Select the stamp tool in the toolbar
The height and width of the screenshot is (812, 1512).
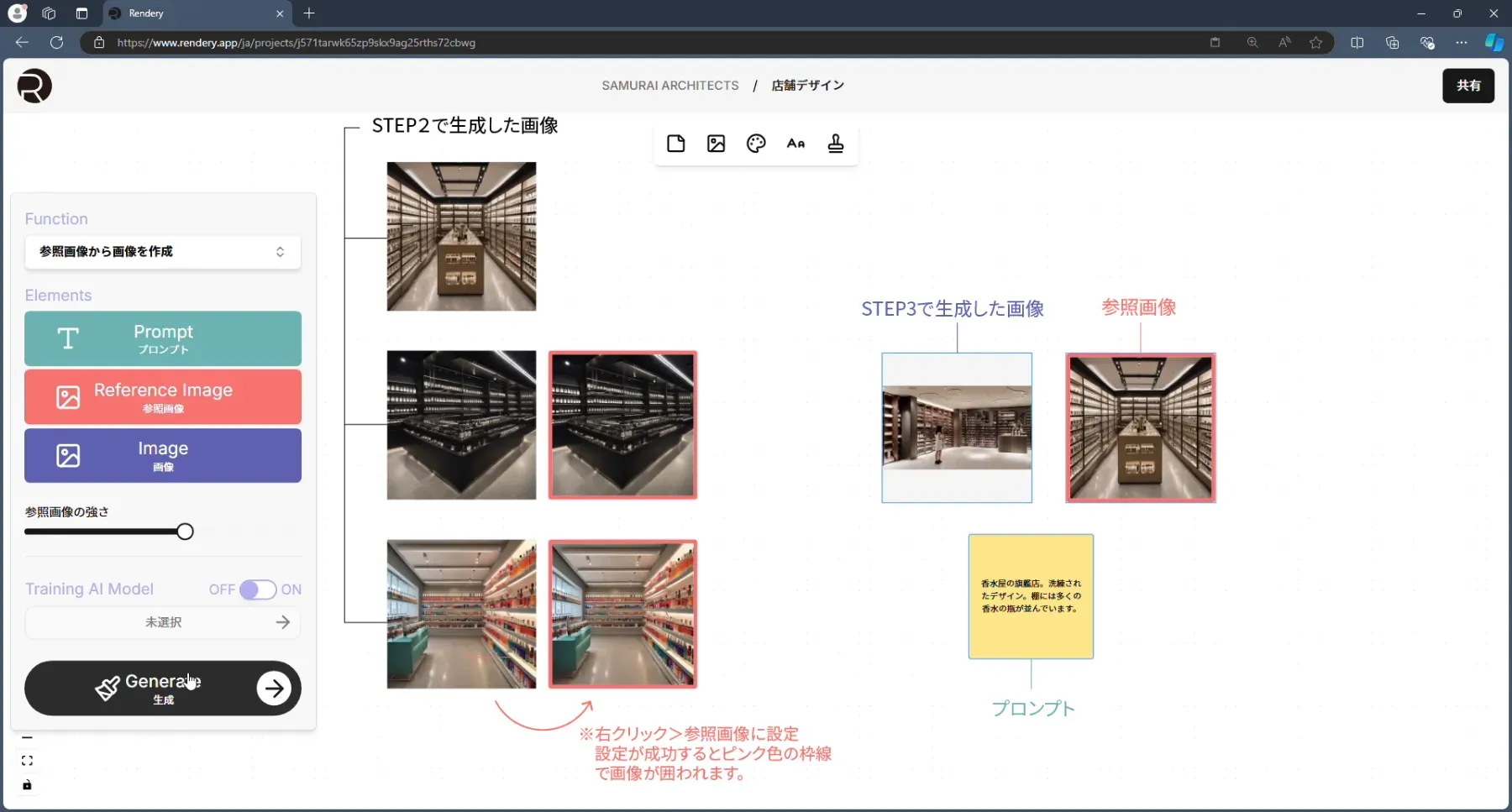tap(836, 143)
